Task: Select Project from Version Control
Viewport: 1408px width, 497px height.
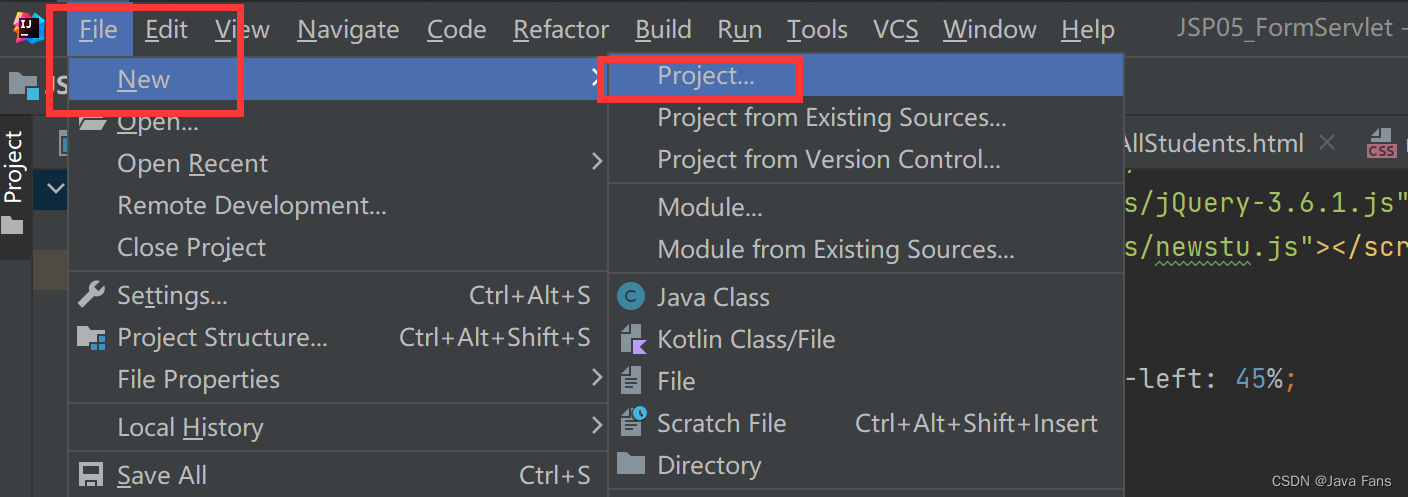Action: [x=828, y=159]
